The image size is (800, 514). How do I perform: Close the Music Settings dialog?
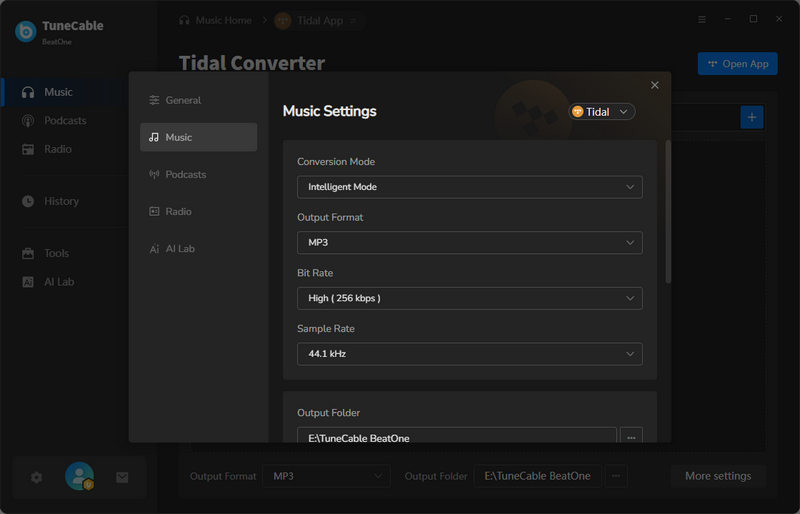[655, 85]
